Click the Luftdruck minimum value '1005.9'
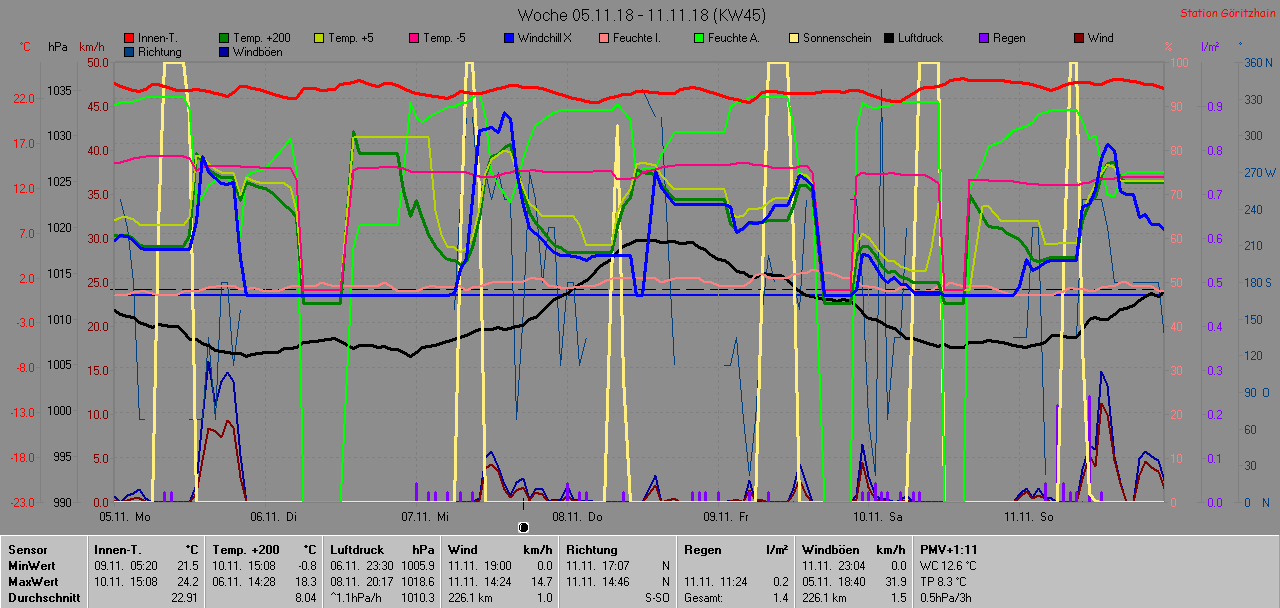1280x608 pixels. (x=418, y=566)
